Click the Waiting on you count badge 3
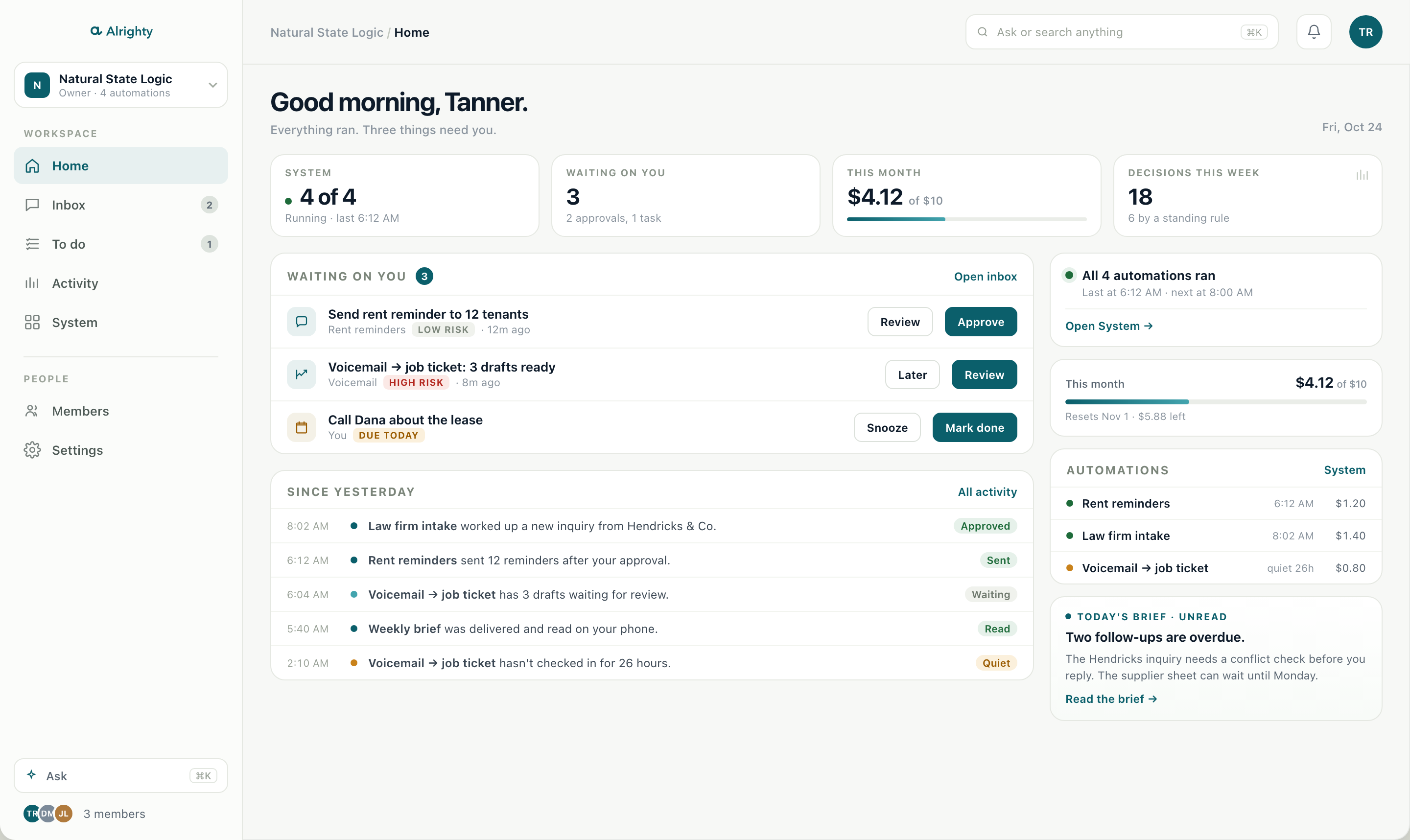Viewport: 1410px width, 840px height. click(424, 276)
